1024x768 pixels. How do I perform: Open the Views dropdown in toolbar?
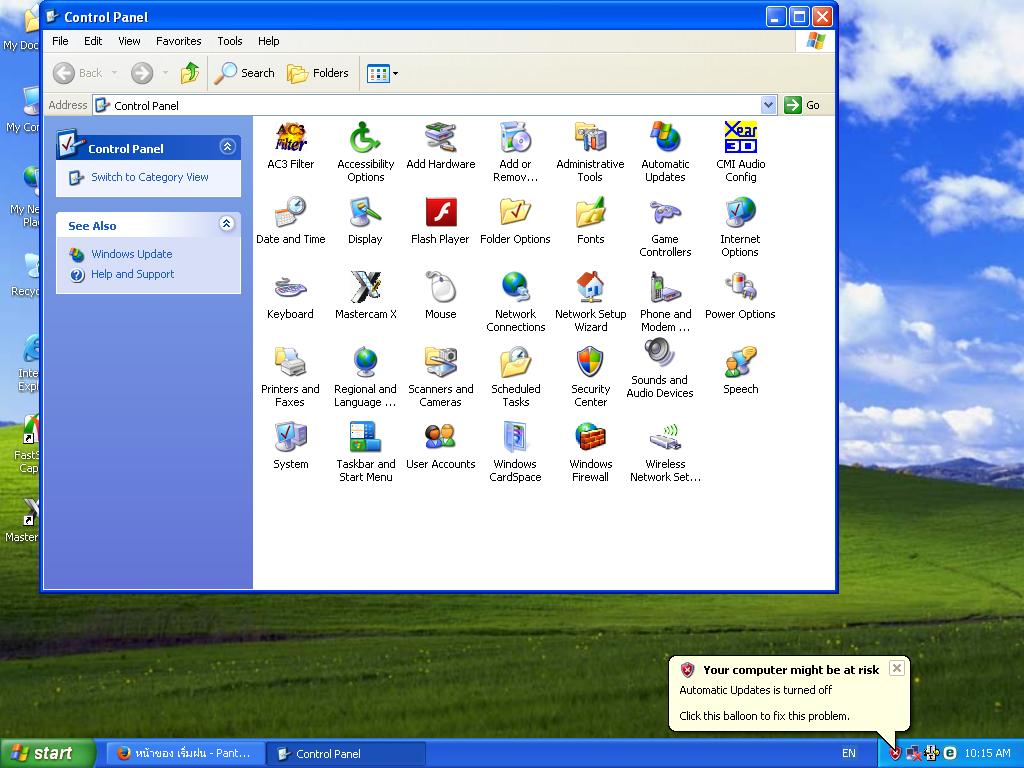tap(383, 73)
